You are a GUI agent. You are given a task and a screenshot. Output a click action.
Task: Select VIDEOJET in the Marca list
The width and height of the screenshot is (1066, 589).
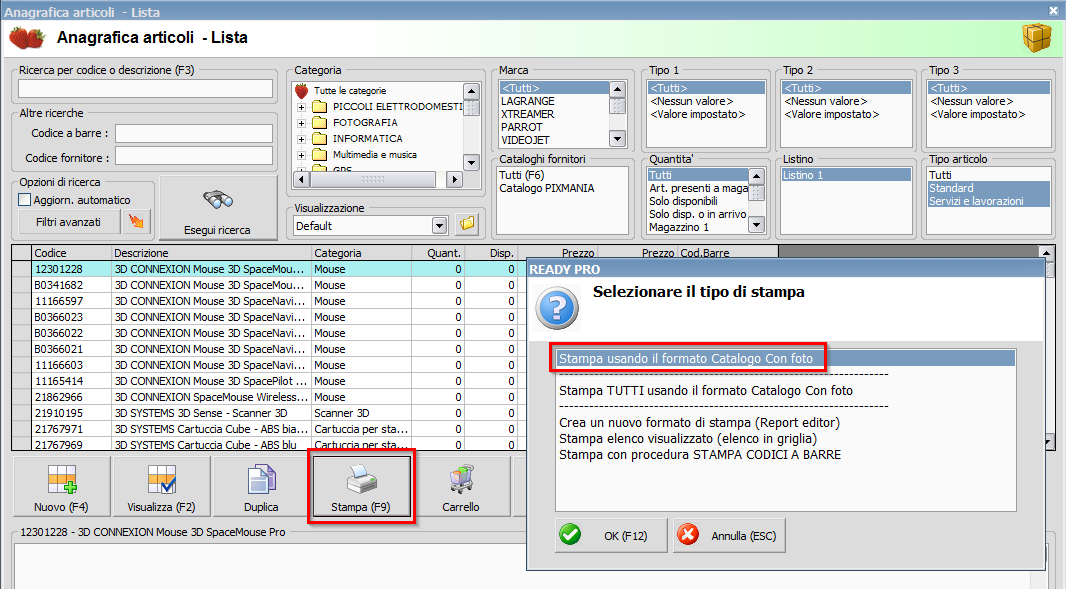point(525,140)
